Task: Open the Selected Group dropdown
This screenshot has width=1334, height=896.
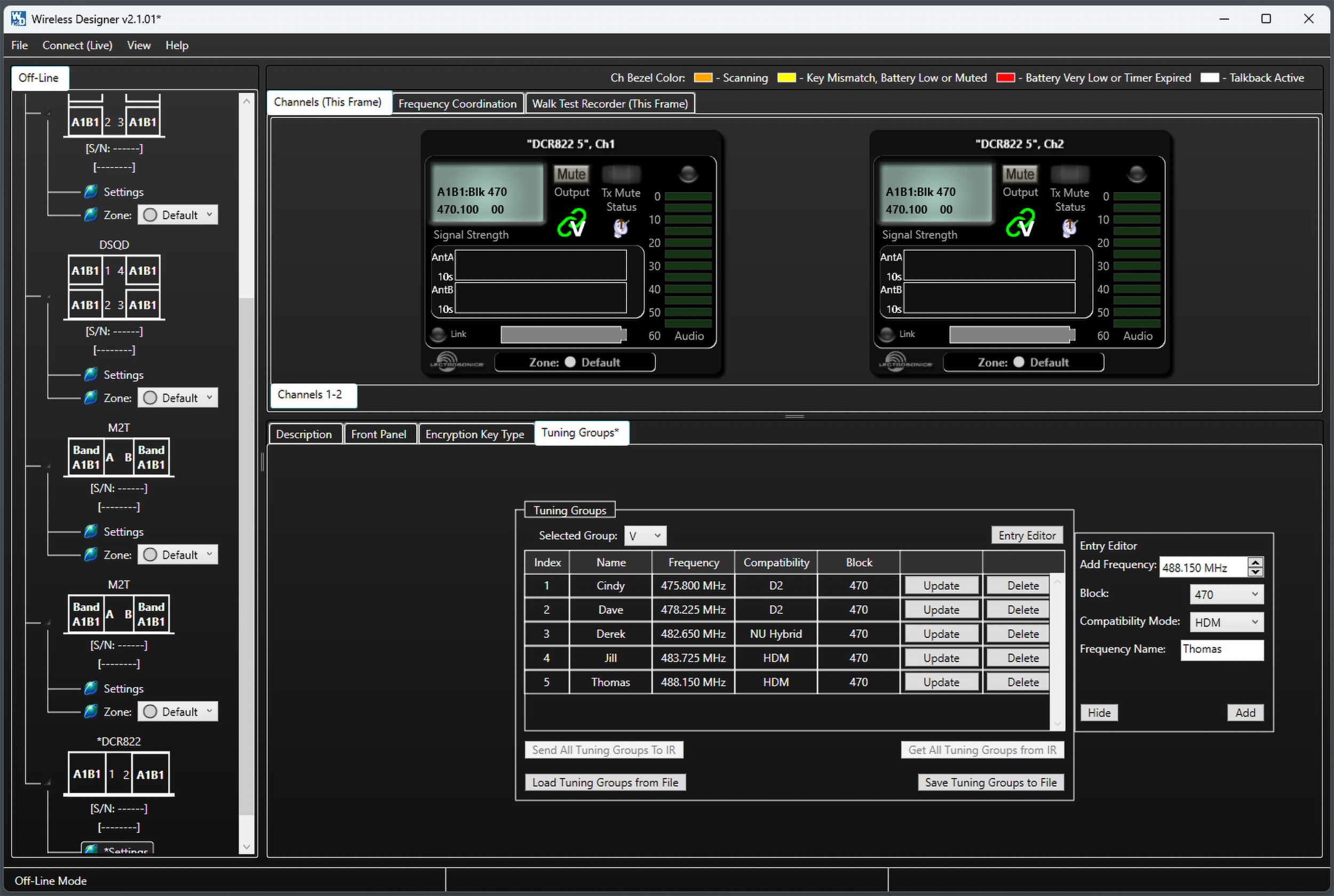Action: (645, 536)
